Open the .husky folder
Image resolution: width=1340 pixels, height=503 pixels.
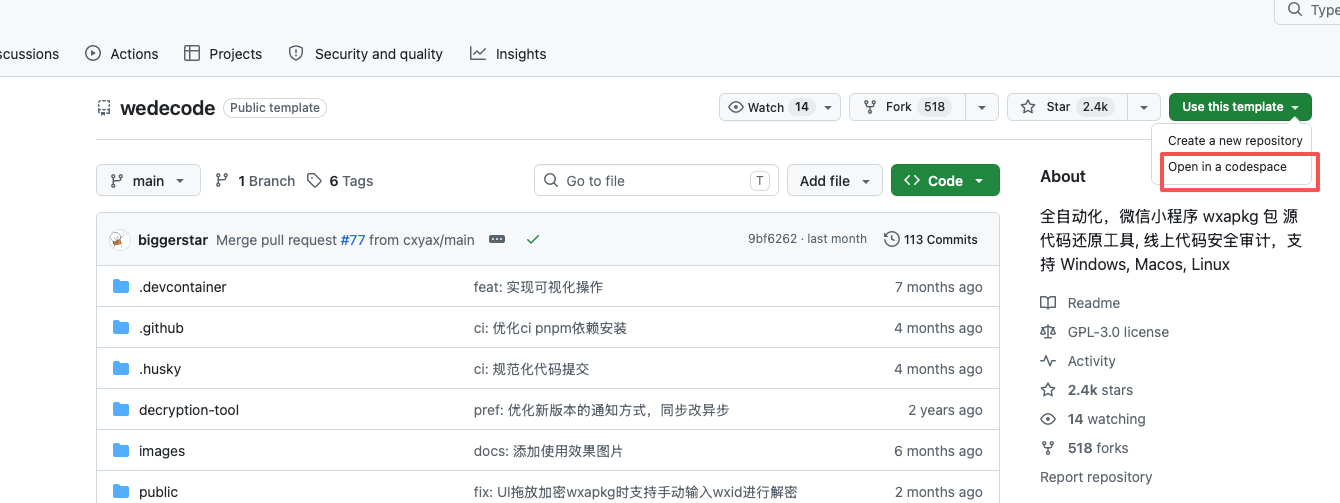click(x=160, y=369)
